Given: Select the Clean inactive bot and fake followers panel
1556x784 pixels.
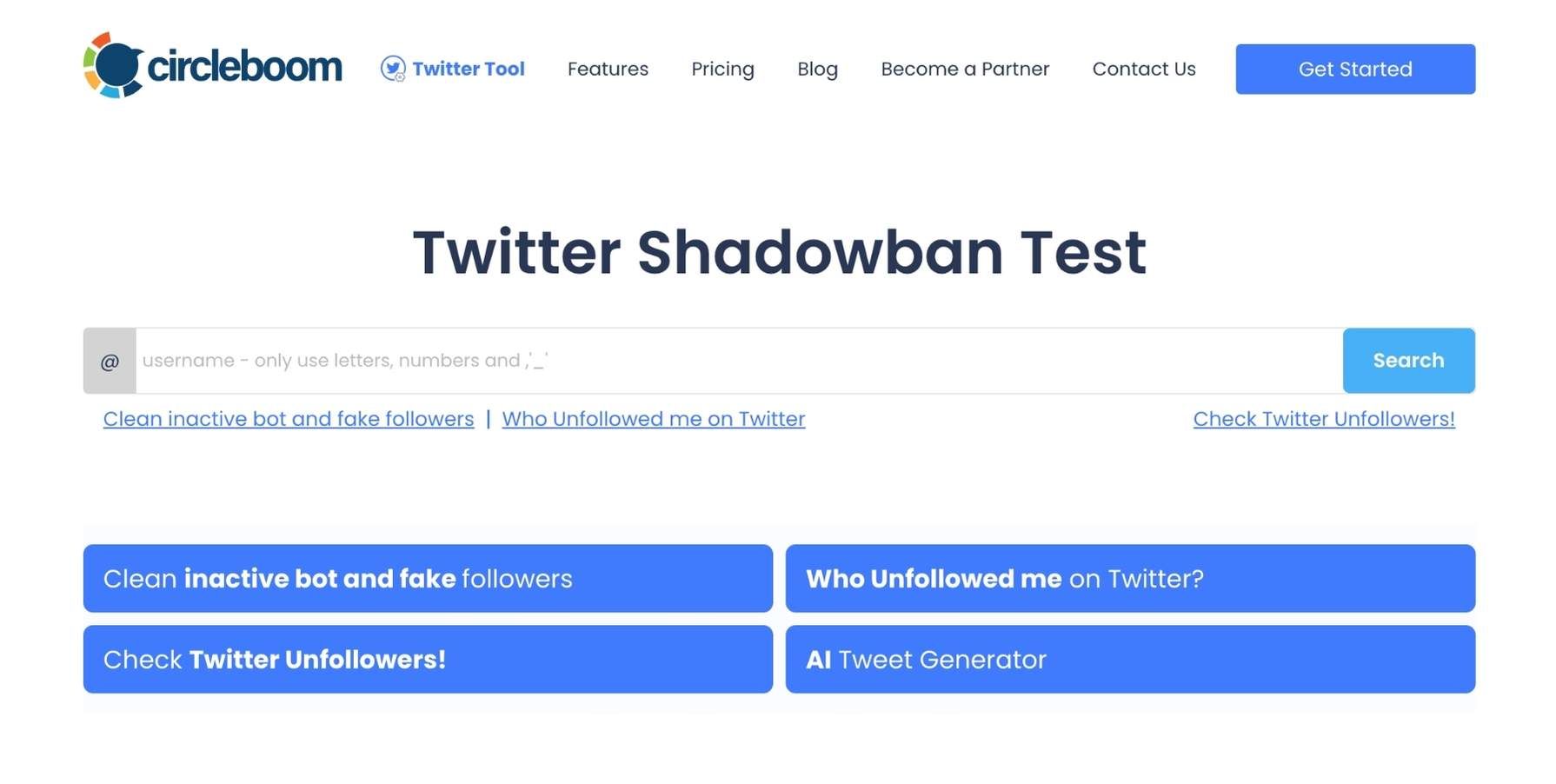Looking at the screenshot, I should coord(428,578).
